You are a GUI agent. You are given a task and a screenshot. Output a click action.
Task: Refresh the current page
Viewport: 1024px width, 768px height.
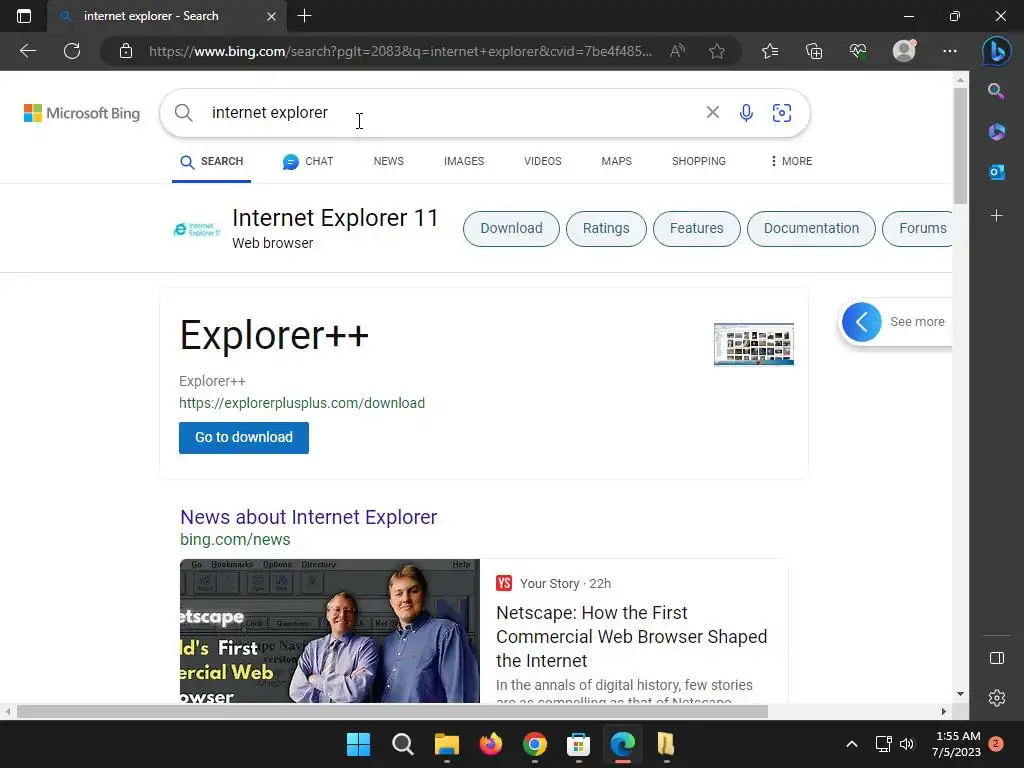[72, 51]
